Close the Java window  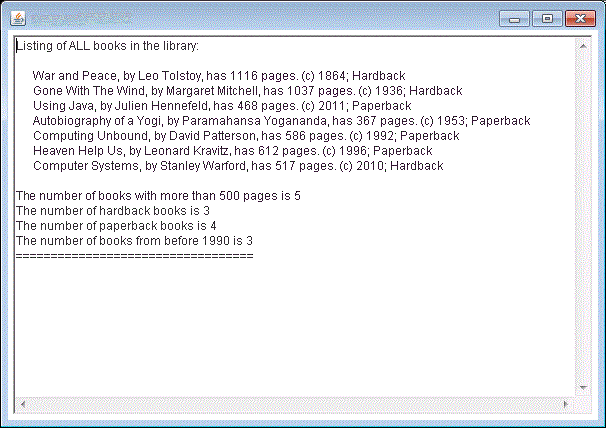[580, 19]
